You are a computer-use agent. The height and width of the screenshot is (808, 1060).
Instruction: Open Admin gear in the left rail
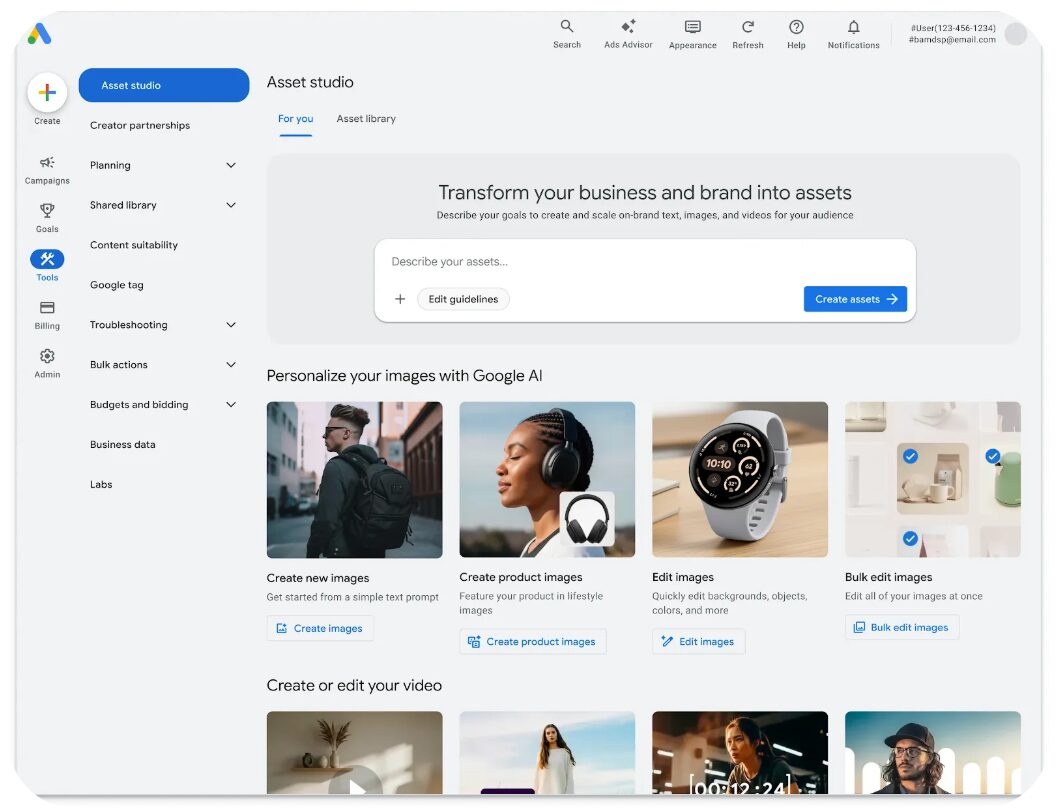(47, 363)
